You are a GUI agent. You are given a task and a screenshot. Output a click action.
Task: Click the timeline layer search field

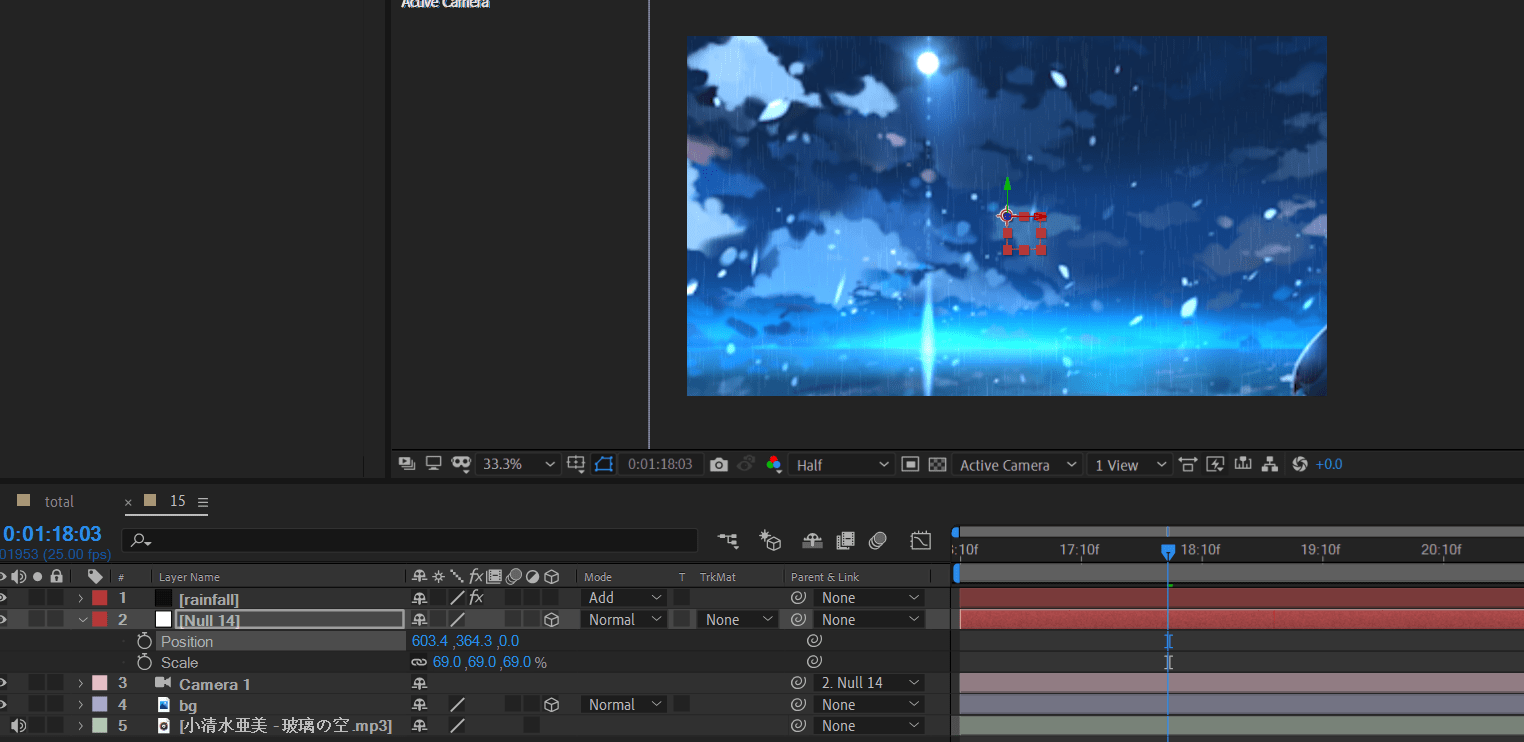click(x=410, y=540)
